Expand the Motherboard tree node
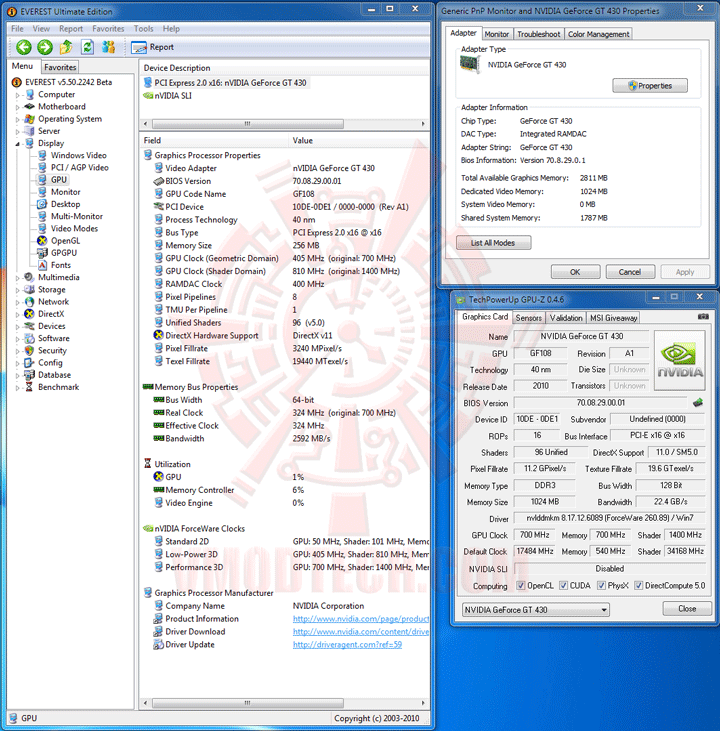The height and width of the screenshot is (731, 720). click(x=17, y=107)
